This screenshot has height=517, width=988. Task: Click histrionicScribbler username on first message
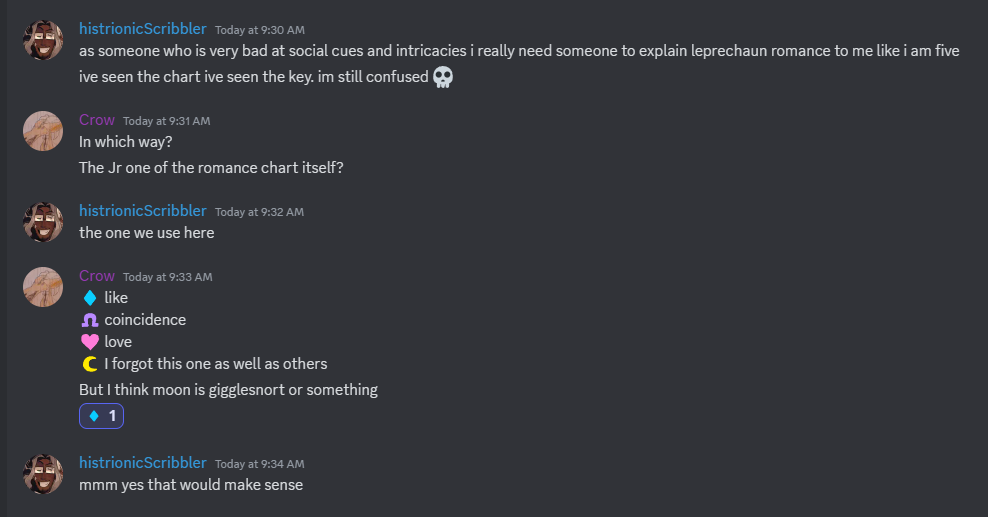[x=142, y=29]
